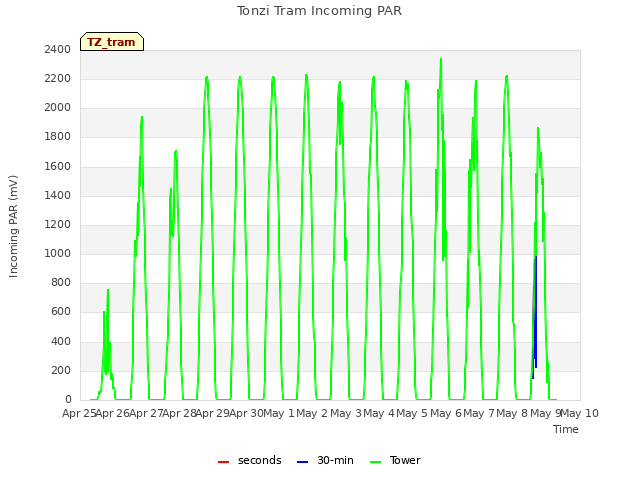Click the May 2 x-axis date label

pyautogui.click(x=312, y=413)
